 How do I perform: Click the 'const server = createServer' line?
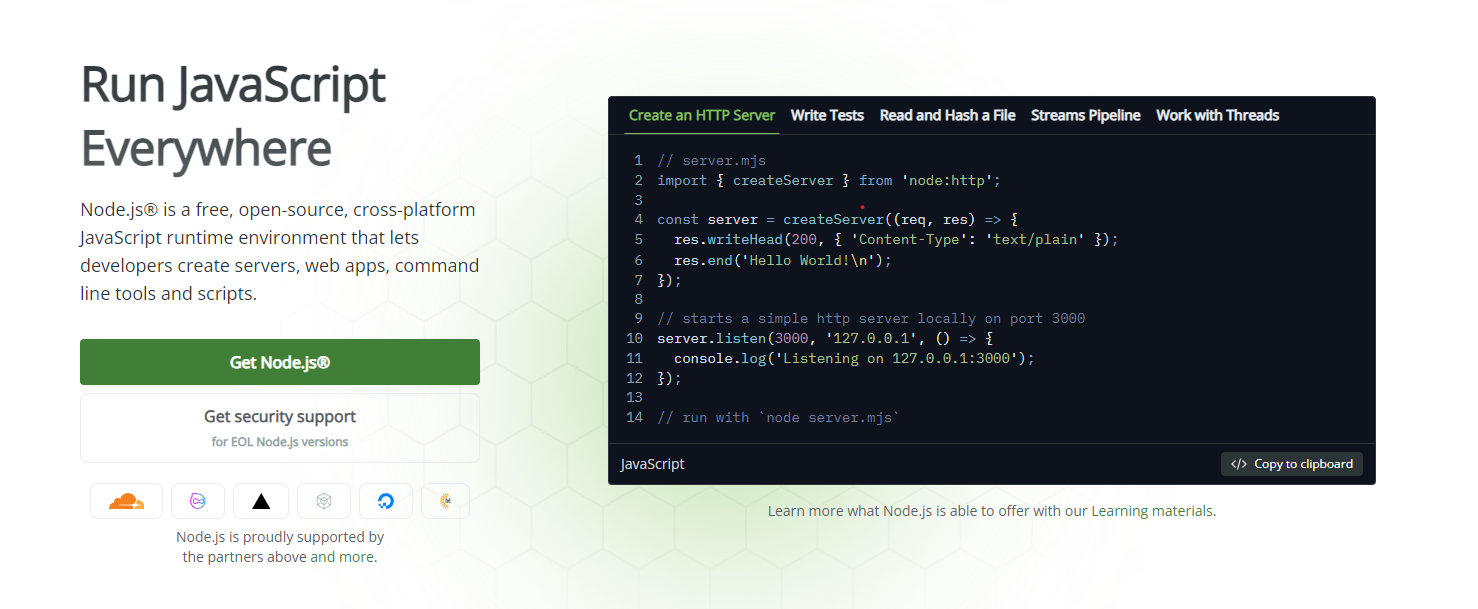pos(837,219)
